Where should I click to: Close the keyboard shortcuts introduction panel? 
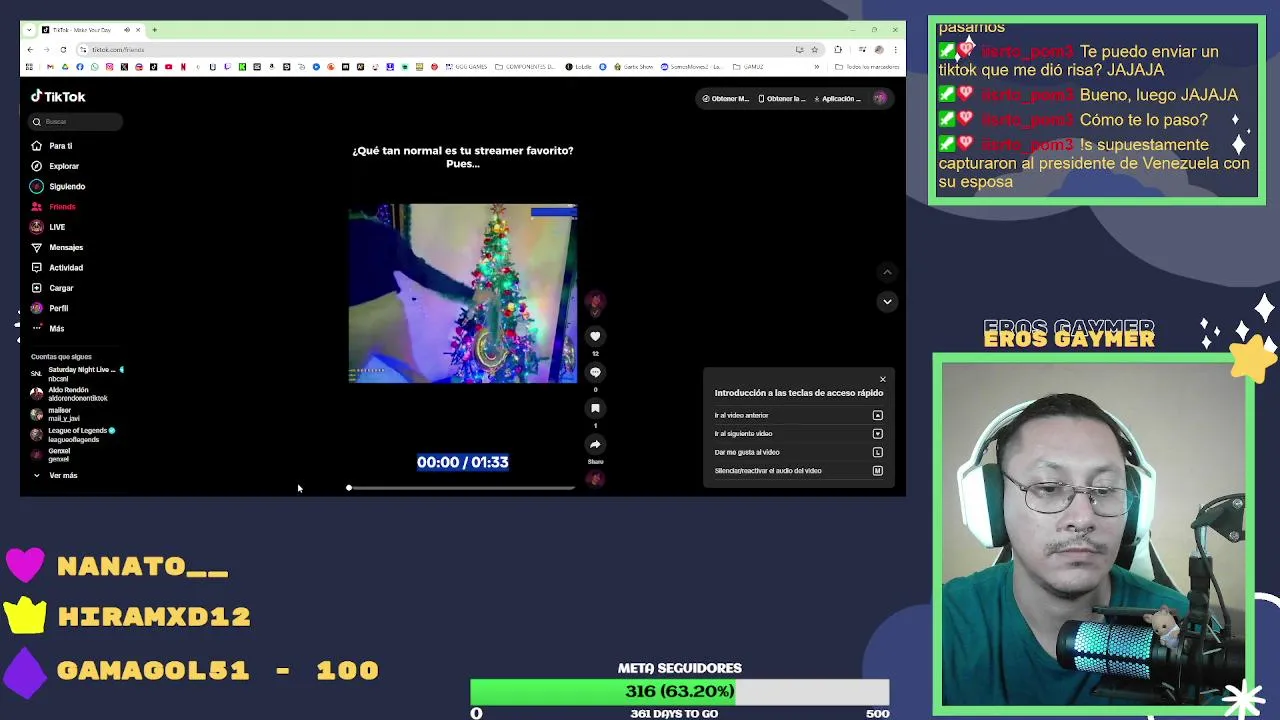[883, 379]
